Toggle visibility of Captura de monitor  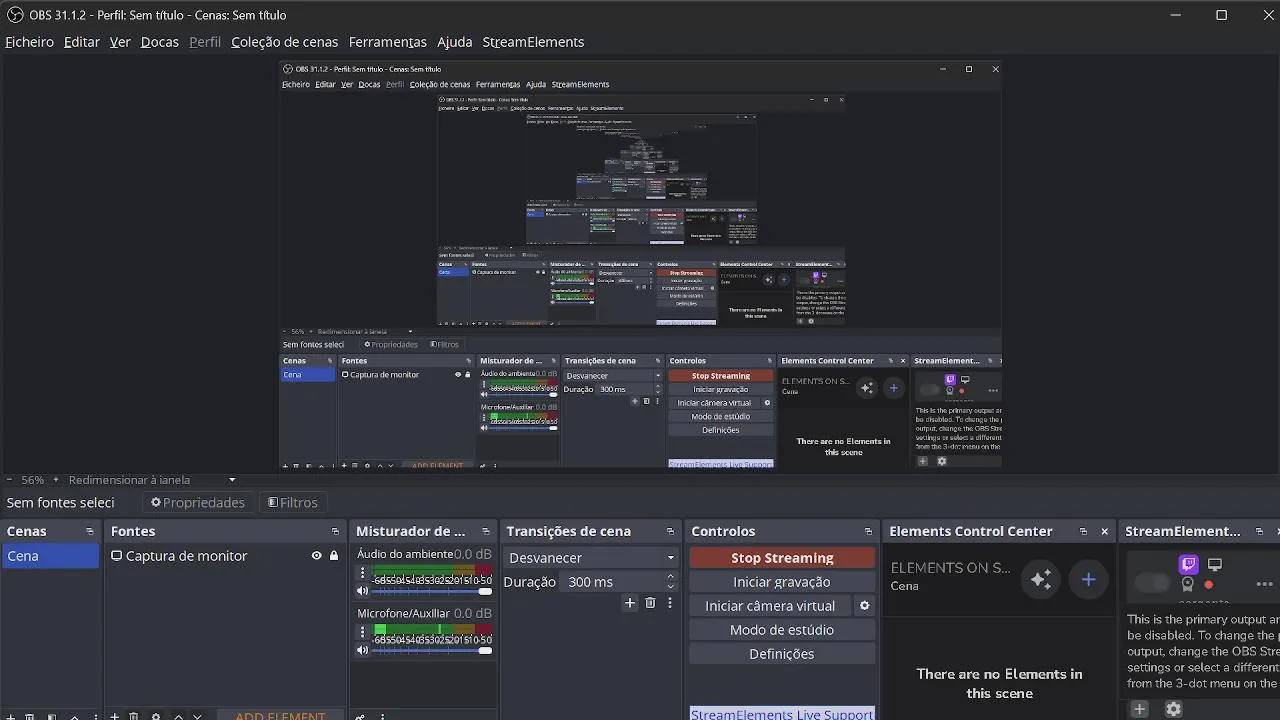point(317,556)
